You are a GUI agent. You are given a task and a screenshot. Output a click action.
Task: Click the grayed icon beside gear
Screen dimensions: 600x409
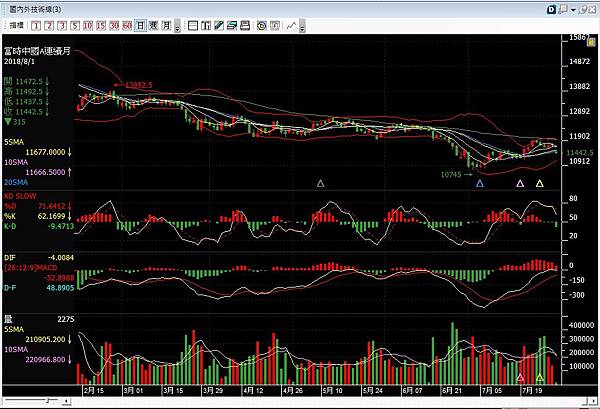275,26
